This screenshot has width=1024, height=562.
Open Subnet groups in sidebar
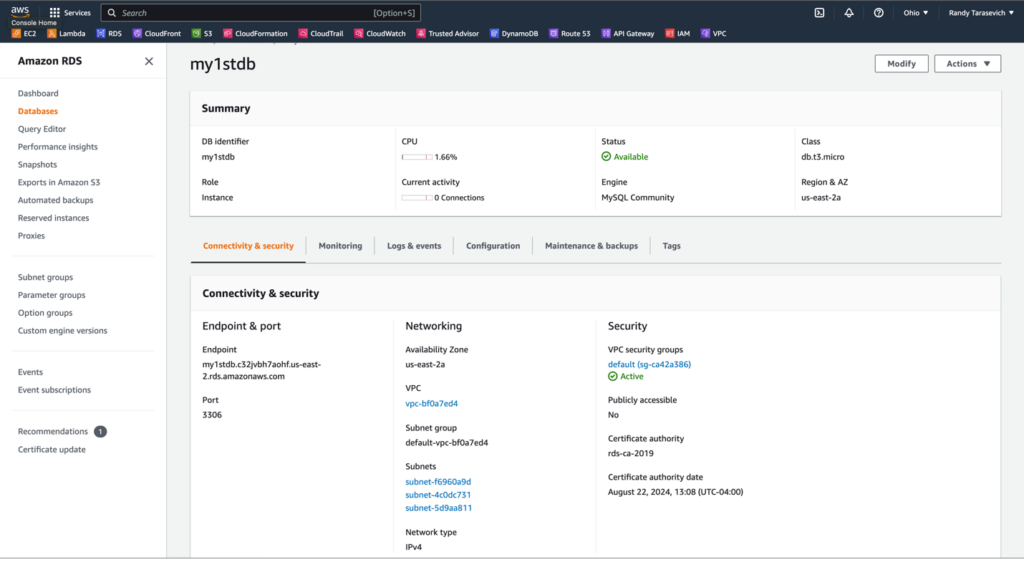[45, 277]
